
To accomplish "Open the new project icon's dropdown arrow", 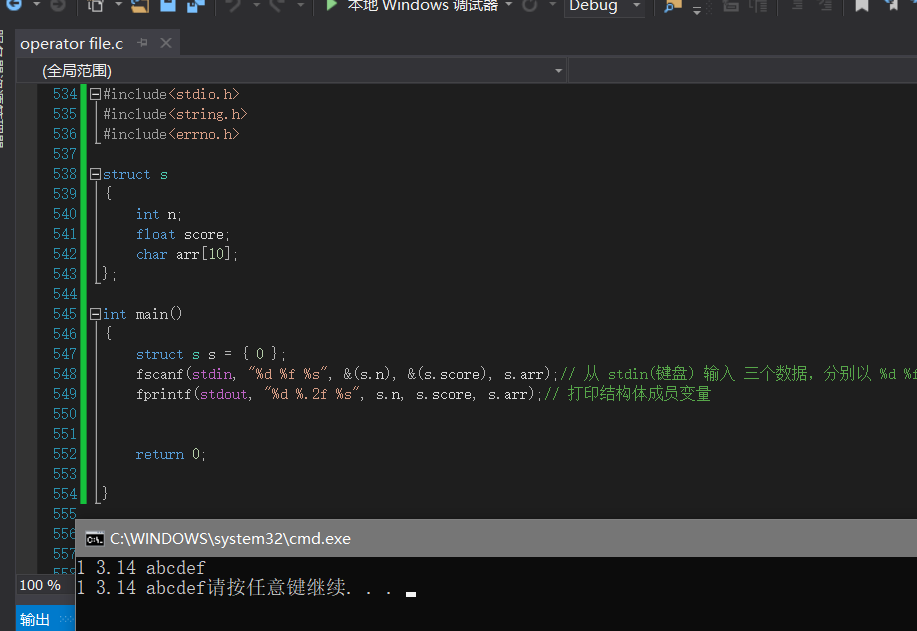I will pos(119,5).
